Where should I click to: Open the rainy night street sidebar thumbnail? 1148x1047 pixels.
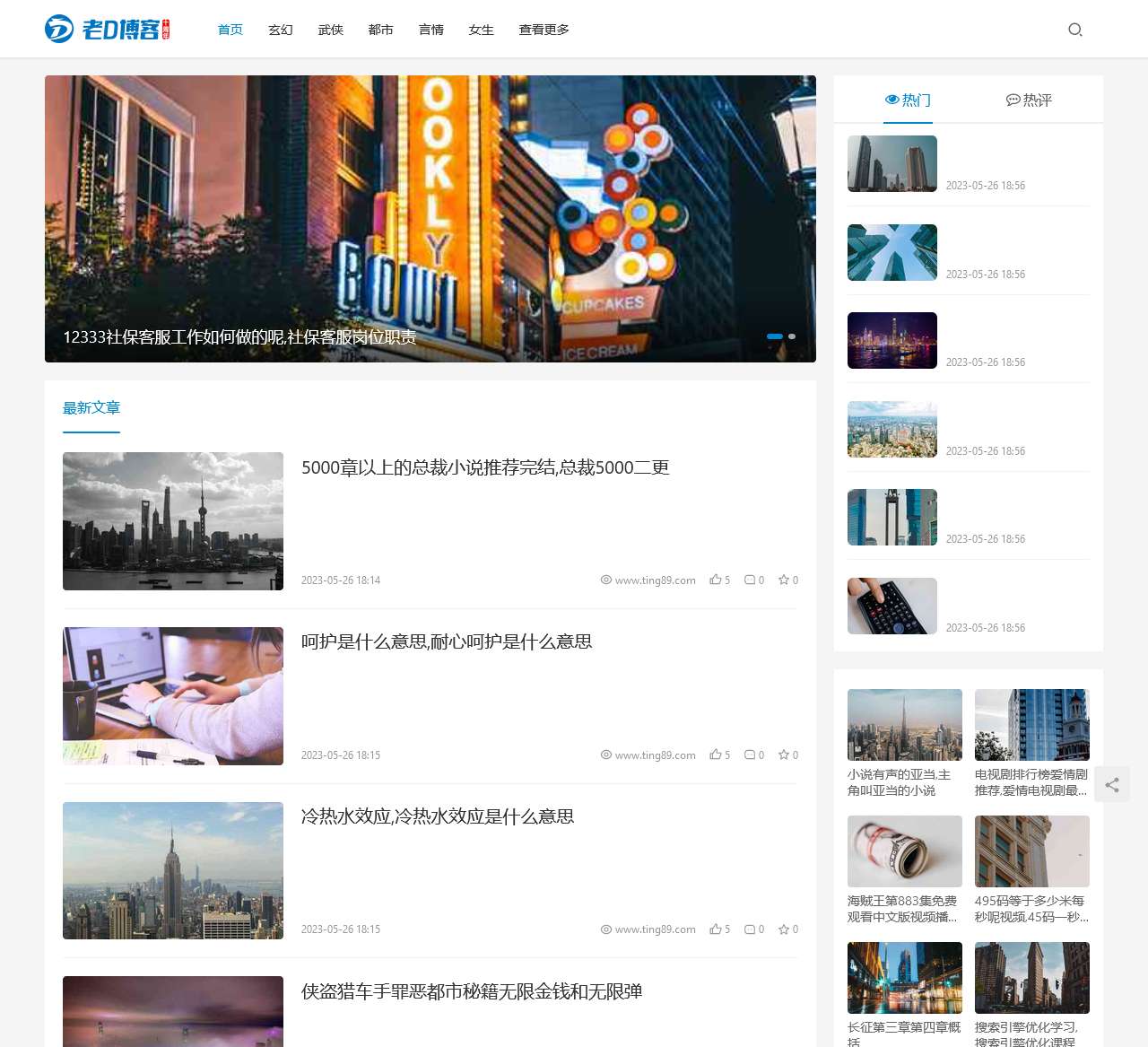coord(905,978)
